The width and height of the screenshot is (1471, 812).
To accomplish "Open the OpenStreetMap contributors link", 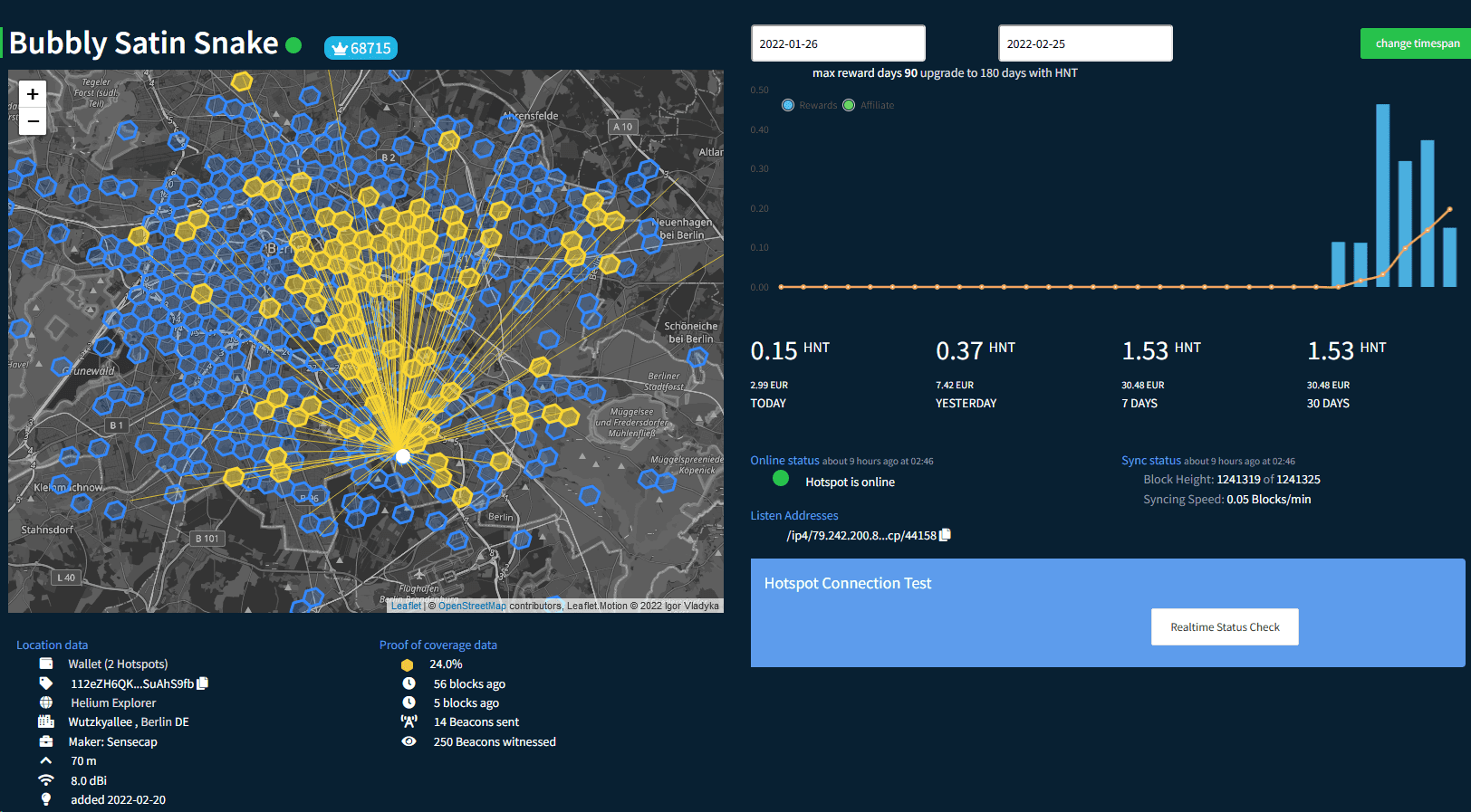I will point(472,606).
